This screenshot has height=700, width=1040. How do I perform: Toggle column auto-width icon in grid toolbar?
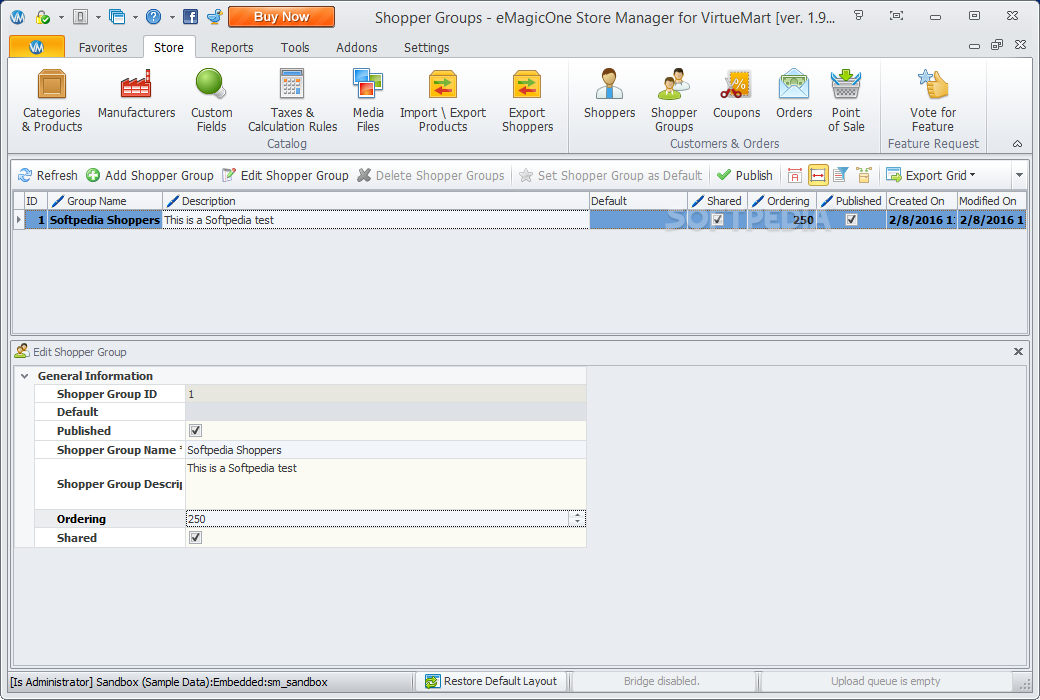coord(818,175)
